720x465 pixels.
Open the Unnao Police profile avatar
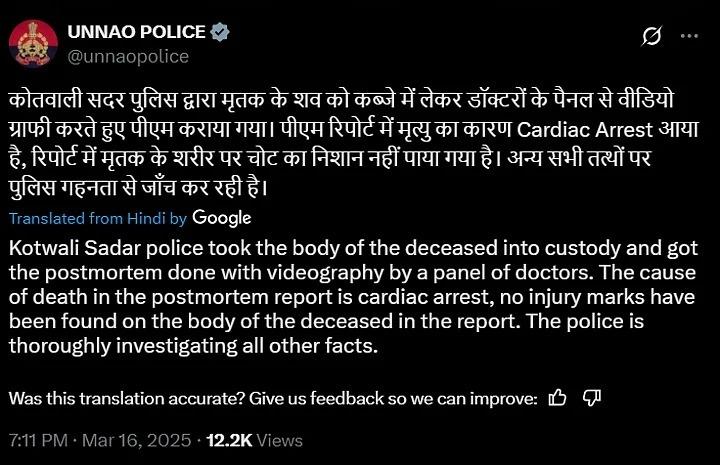[x=33, y=43]
